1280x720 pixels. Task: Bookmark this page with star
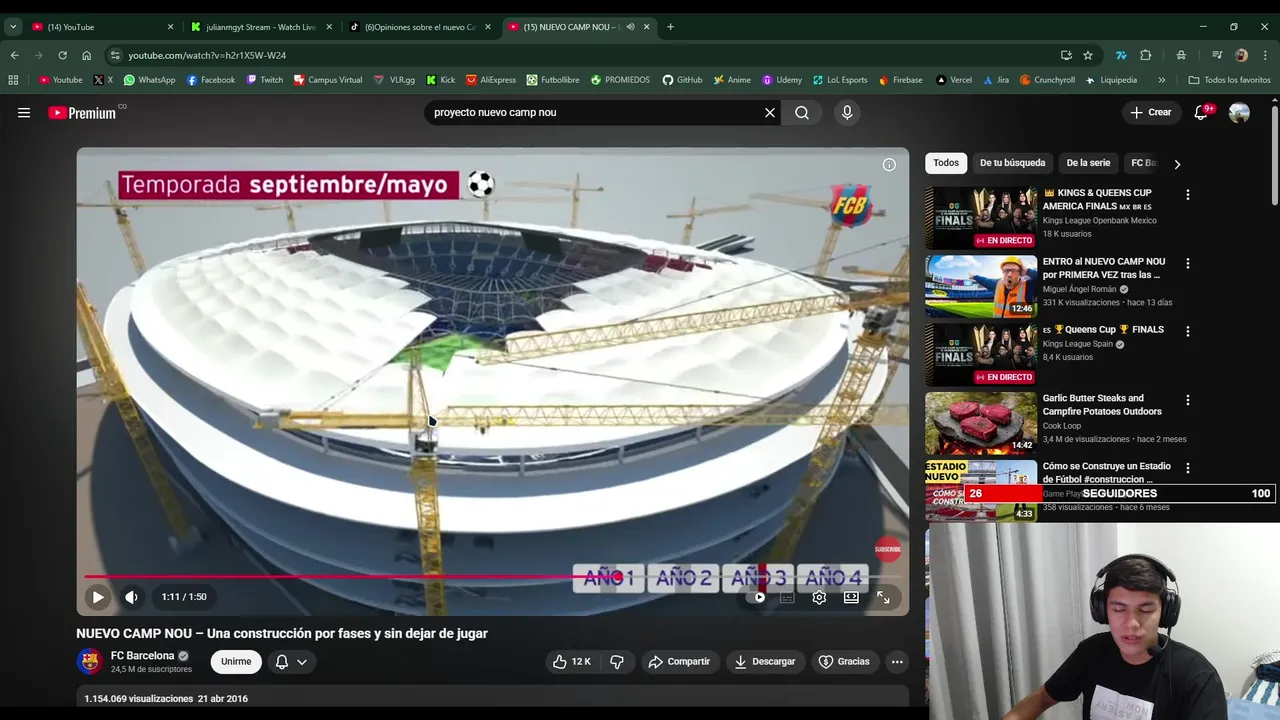tap(1088, 55)
